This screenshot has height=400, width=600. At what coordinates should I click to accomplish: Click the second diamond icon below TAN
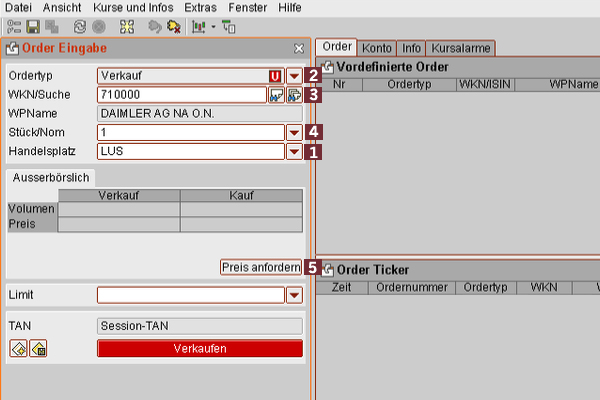[38, 348]
